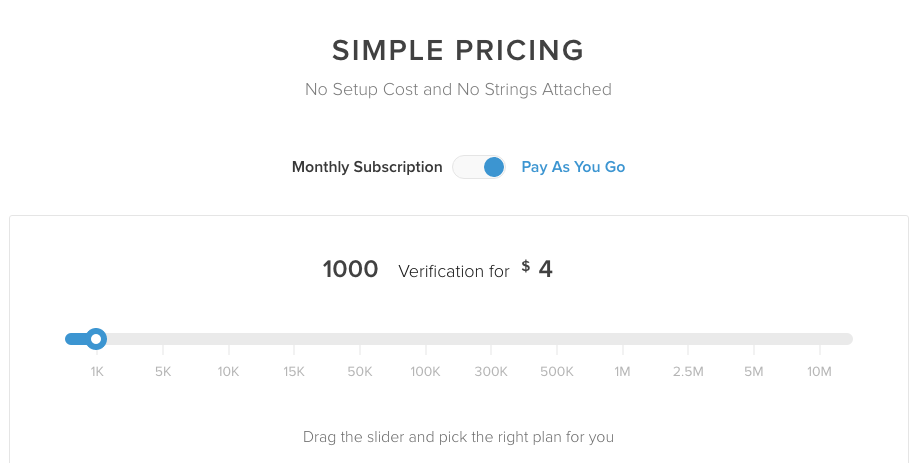Image resolution: width=913 pixels, height=463 pixels.
Task: Click the blue slider handle
Action: (x=96, y=339)
